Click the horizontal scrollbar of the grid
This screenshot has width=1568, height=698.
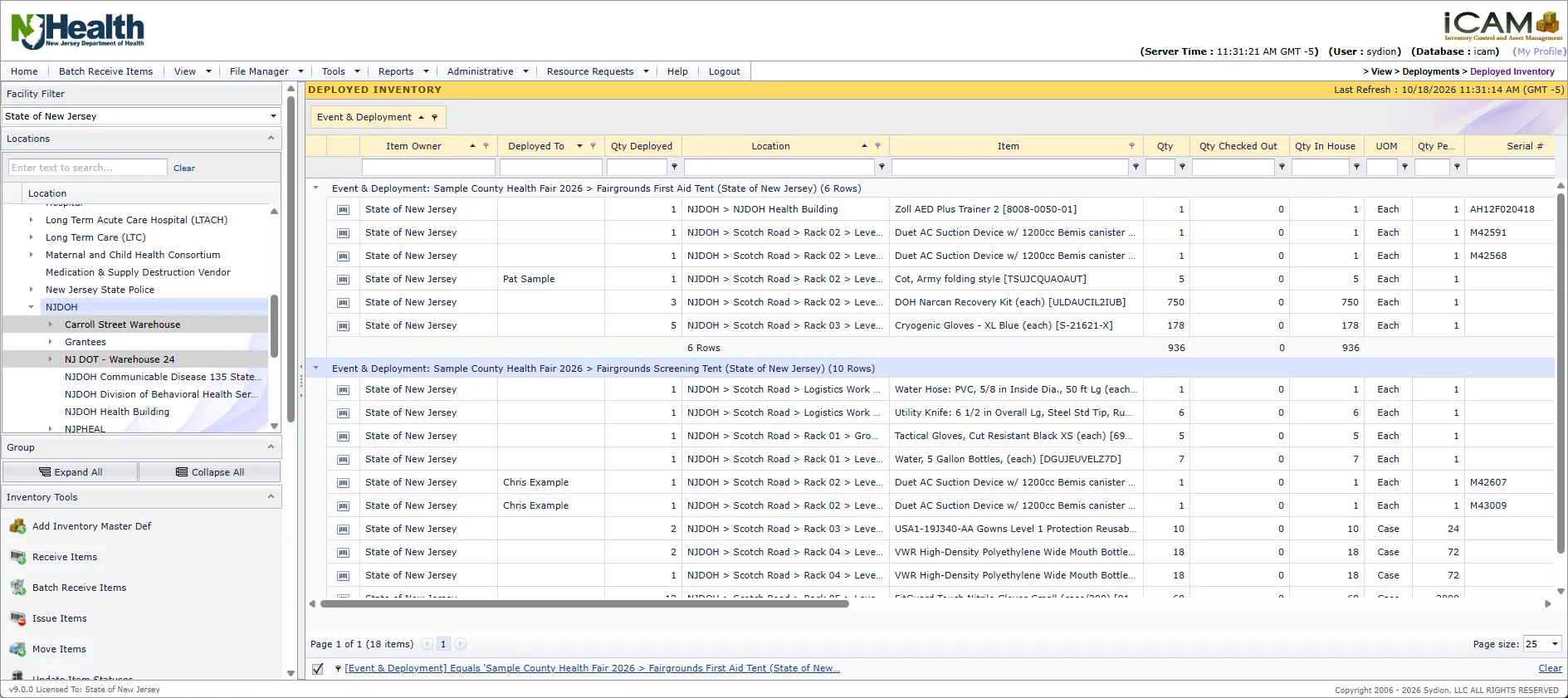pos(584,604)
